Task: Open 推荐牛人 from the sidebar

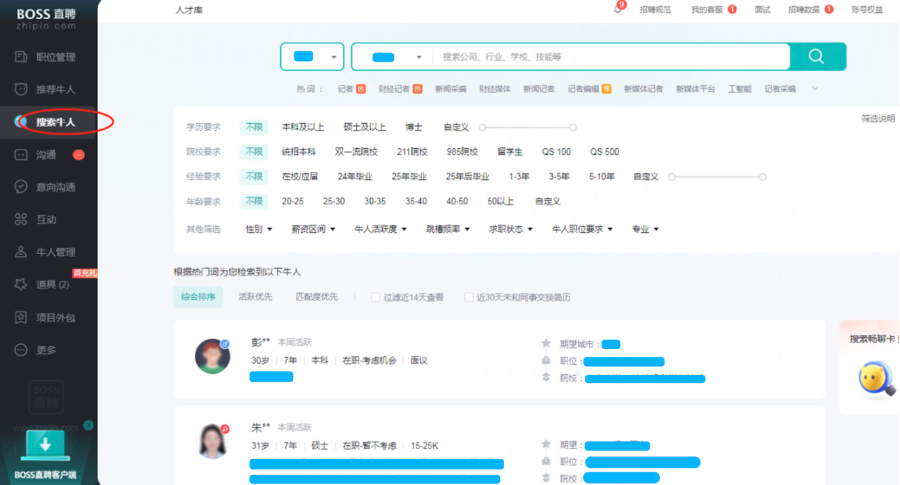Action: coord(21,89)
